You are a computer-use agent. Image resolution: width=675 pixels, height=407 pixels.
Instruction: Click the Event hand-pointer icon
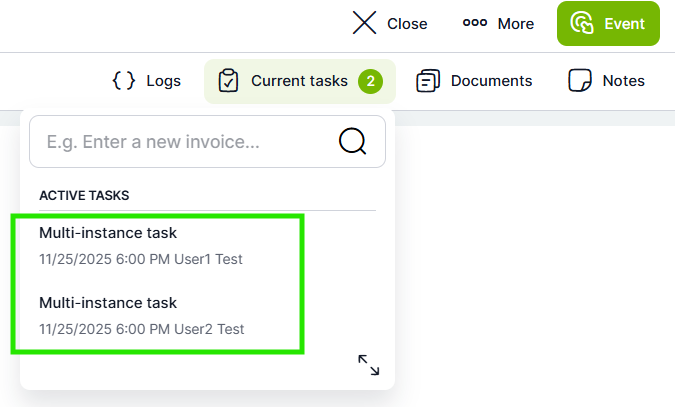click(x=582, y=23)
